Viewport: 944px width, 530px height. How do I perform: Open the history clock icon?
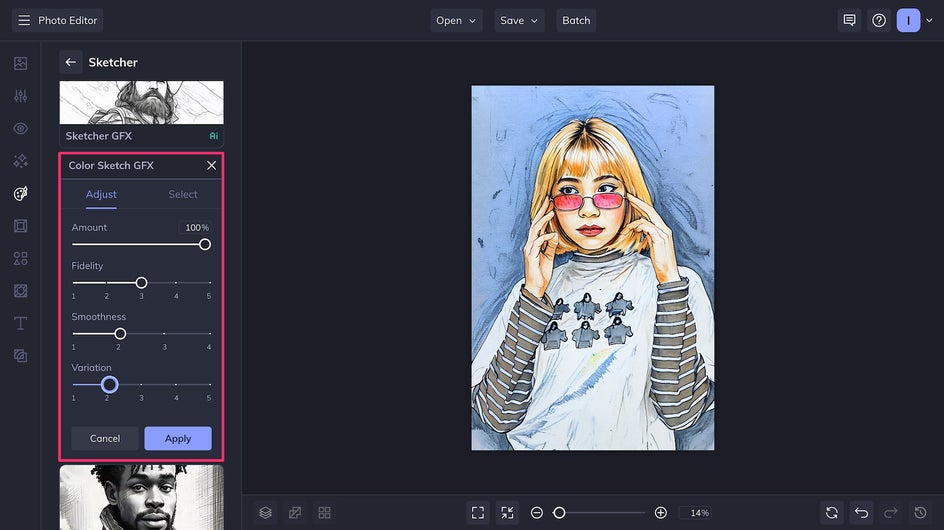921,513
